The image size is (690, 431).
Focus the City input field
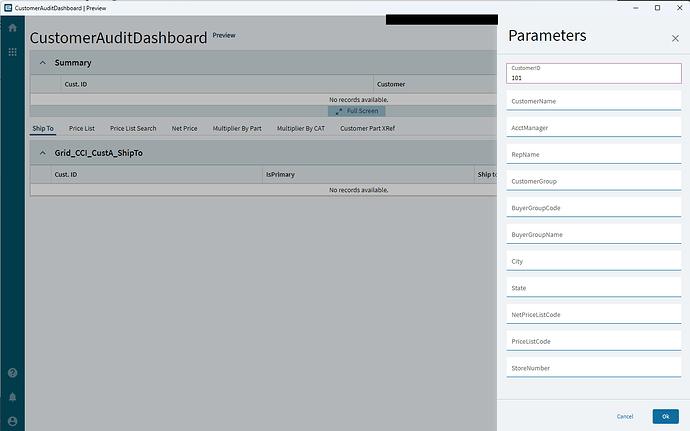594,261
